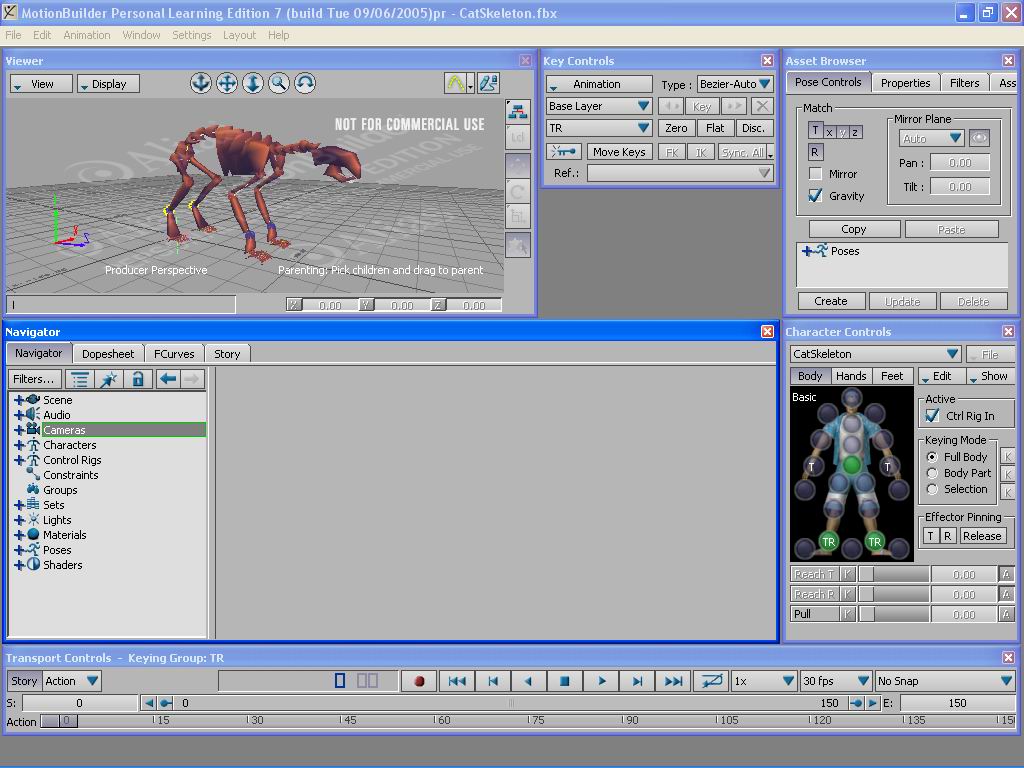The image size is (1024, 768).
Task: Open the Base Layer dropdown
Action: click(599, 106)
